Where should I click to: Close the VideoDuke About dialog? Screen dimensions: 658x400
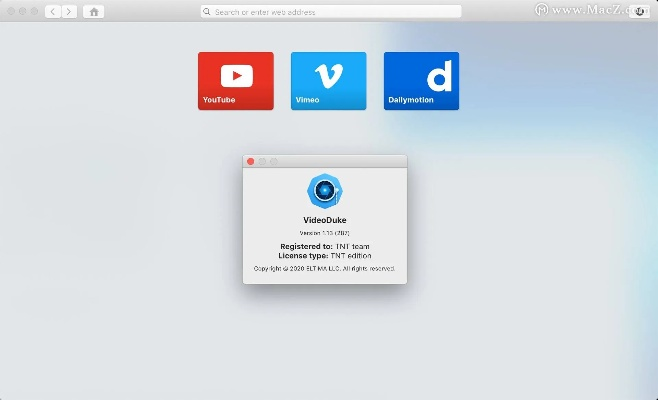250,161
